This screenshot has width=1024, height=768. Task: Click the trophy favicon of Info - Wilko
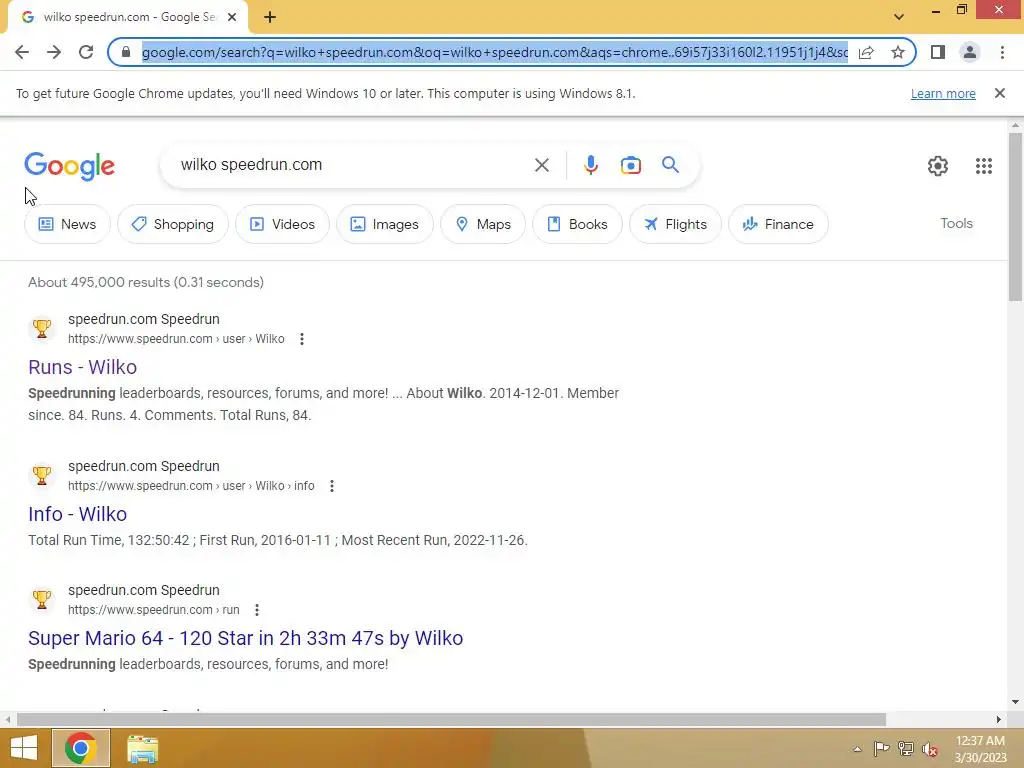pos(42,475)
